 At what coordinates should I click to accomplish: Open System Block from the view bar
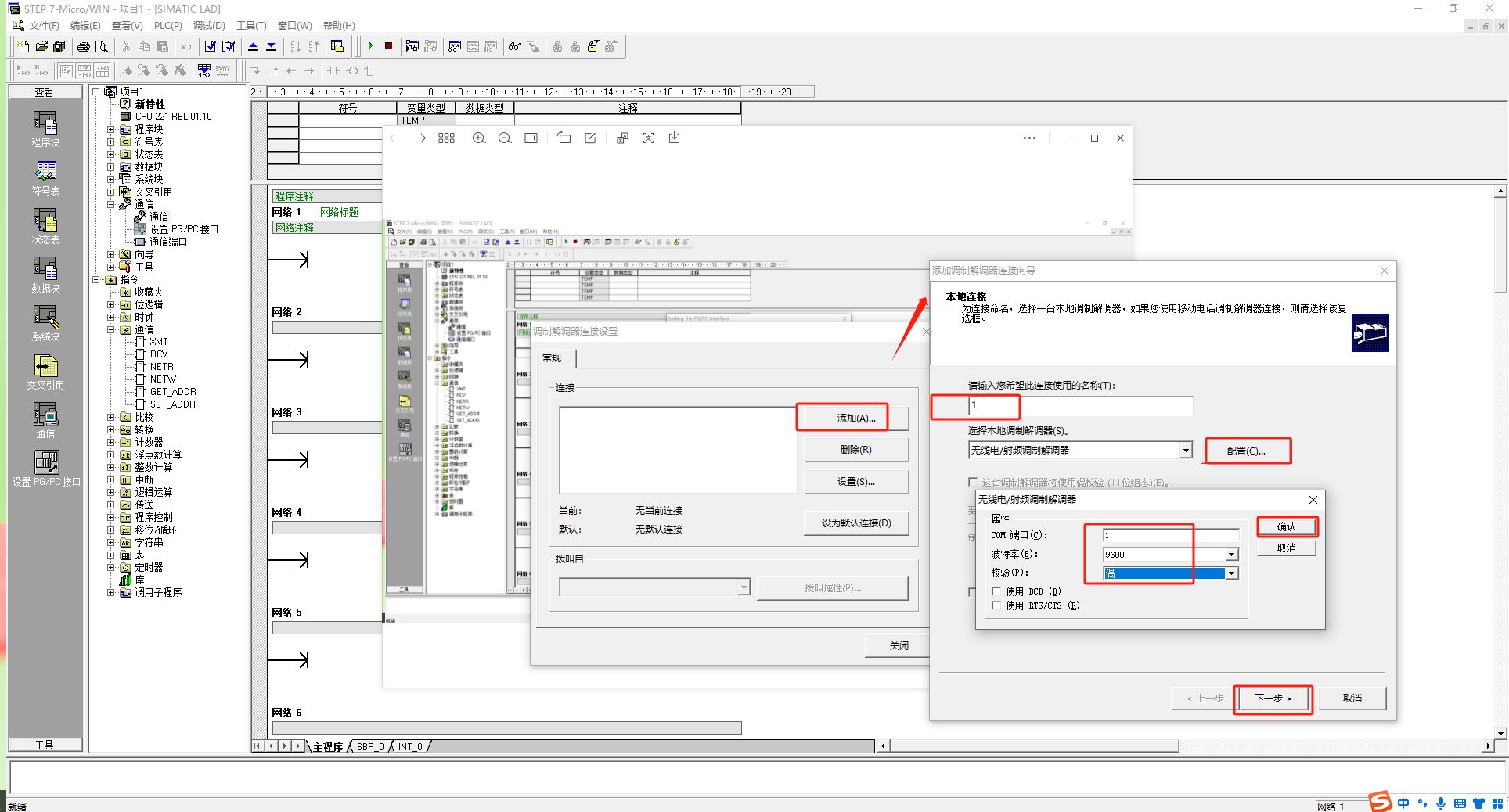click(x=45, y=323)
